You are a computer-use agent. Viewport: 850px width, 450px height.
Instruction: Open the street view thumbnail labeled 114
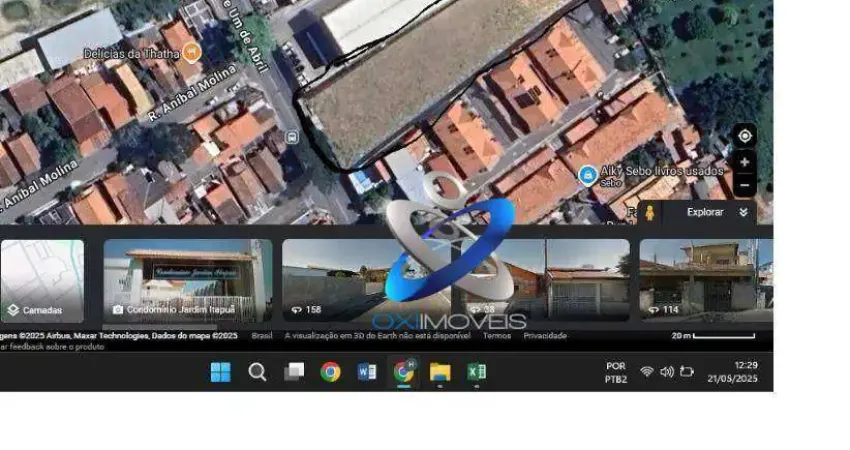(706, 281)
